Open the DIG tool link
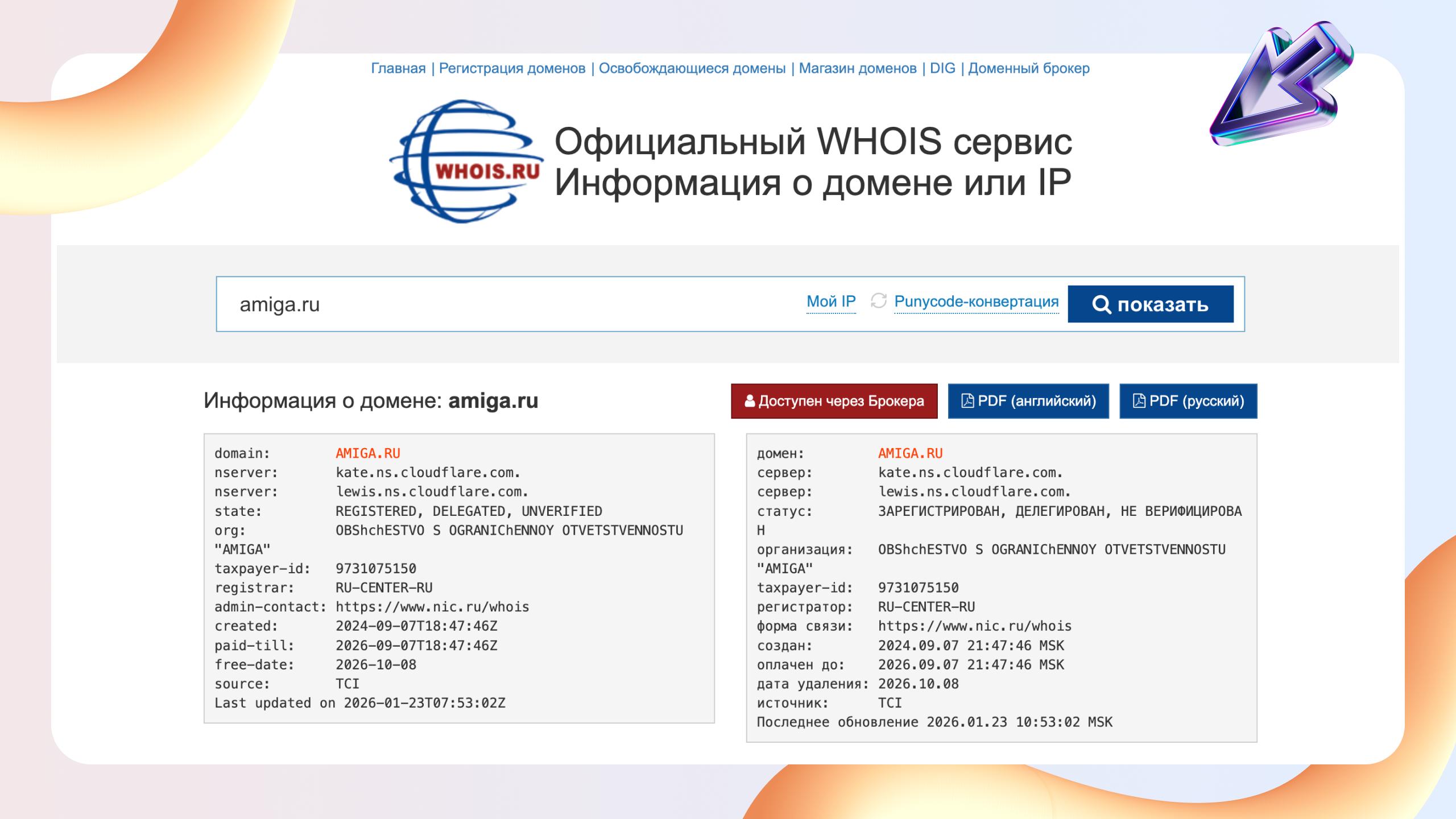The width and height of the screenshot is (1456, 819). (942, 68)
